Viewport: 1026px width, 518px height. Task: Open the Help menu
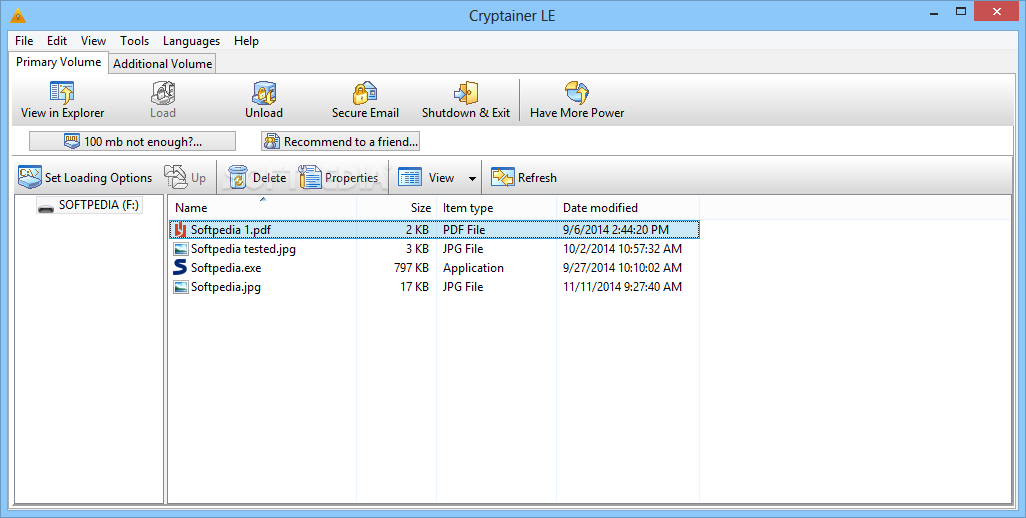246,41
